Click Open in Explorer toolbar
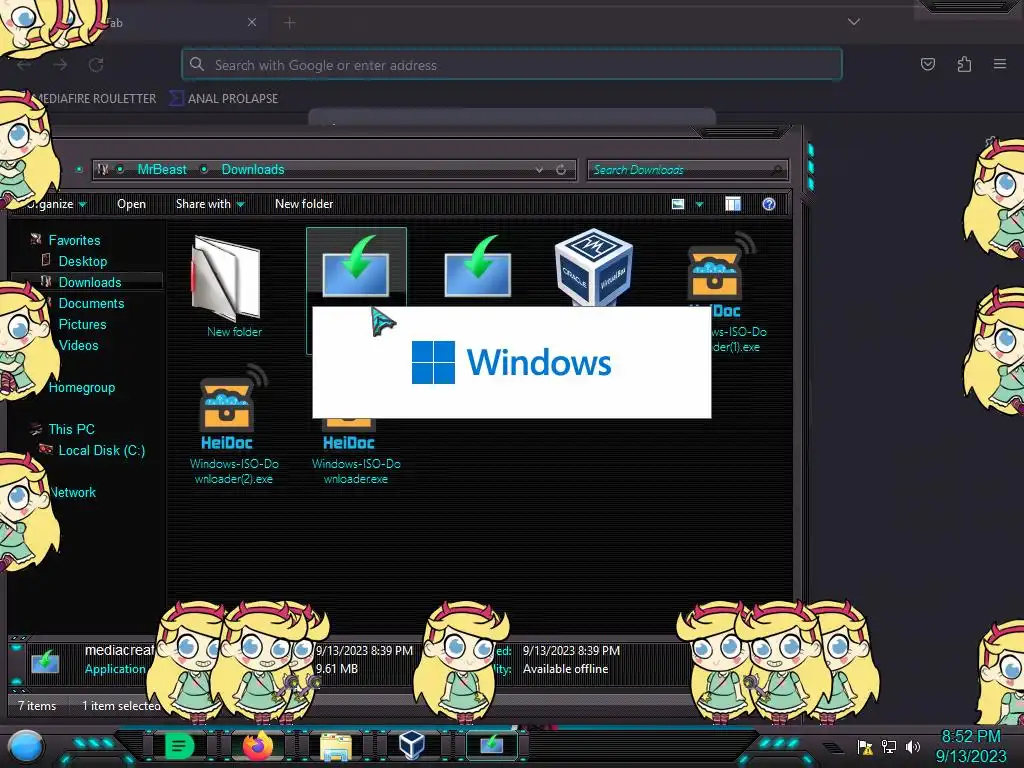This screenshot has width=1024, height=768. point(131,204)
